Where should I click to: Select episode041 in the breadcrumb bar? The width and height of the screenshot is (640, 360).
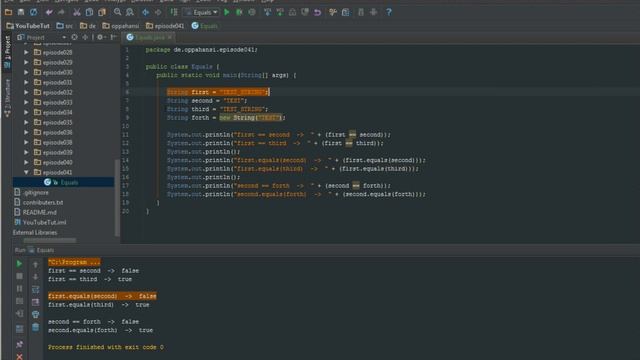165,26
